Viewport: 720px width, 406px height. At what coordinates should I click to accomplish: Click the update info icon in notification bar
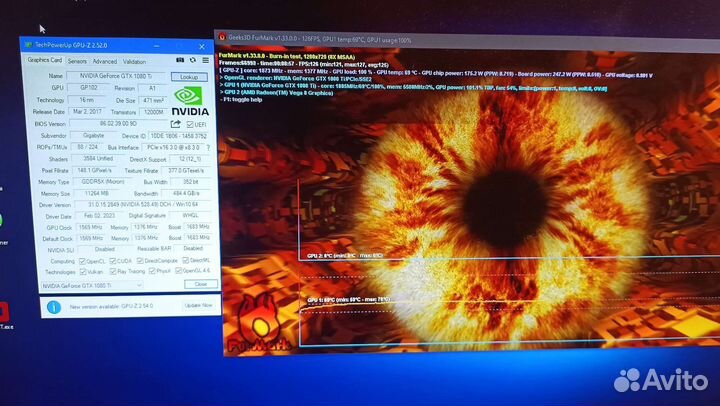(x=53, y=307)
